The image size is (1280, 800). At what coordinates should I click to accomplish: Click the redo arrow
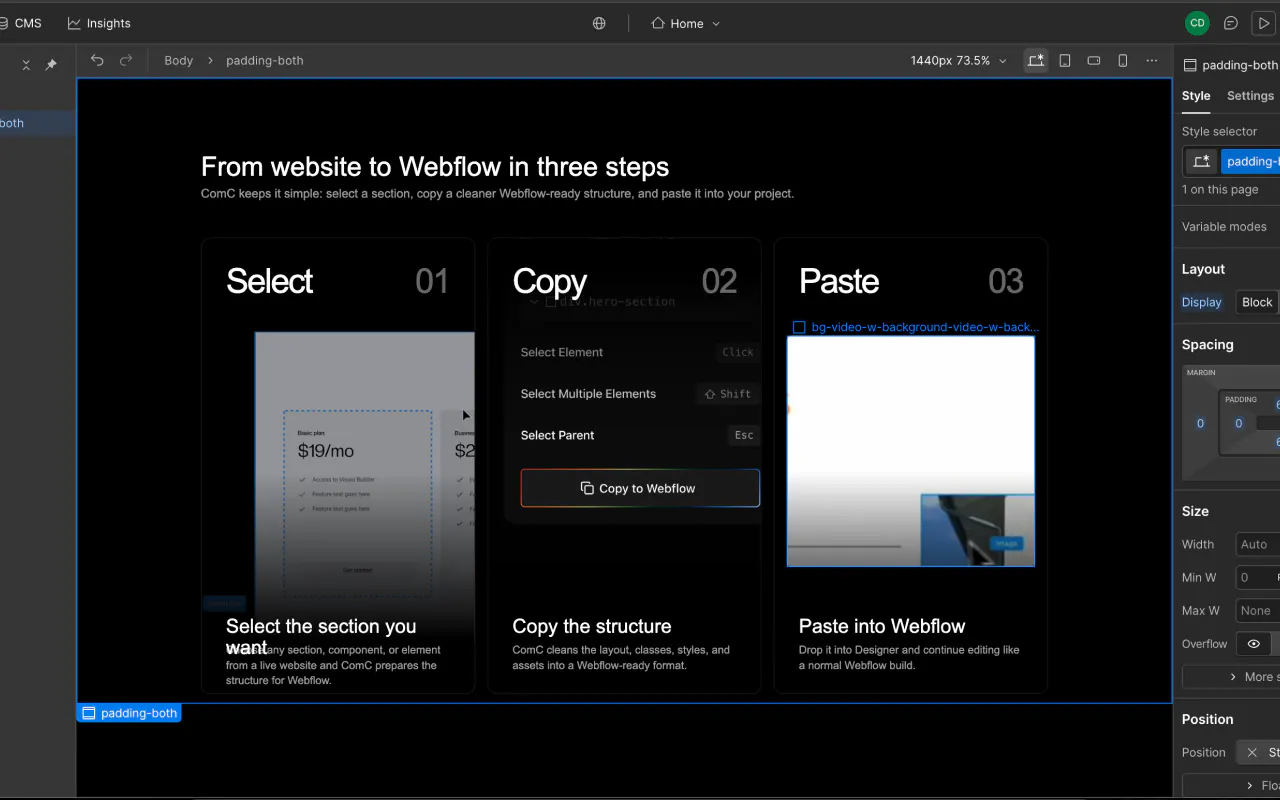click(126, 60)
